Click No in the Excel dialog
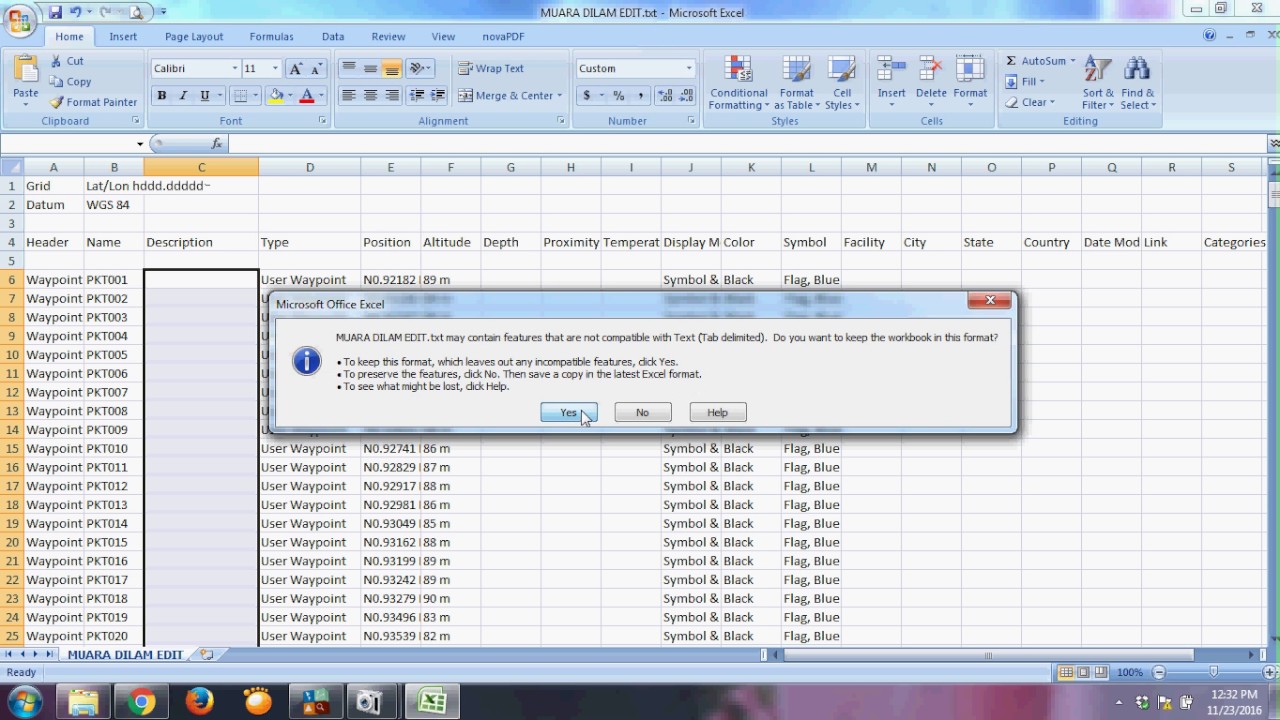Screen dimensions: 1280x720 point(642,412)
